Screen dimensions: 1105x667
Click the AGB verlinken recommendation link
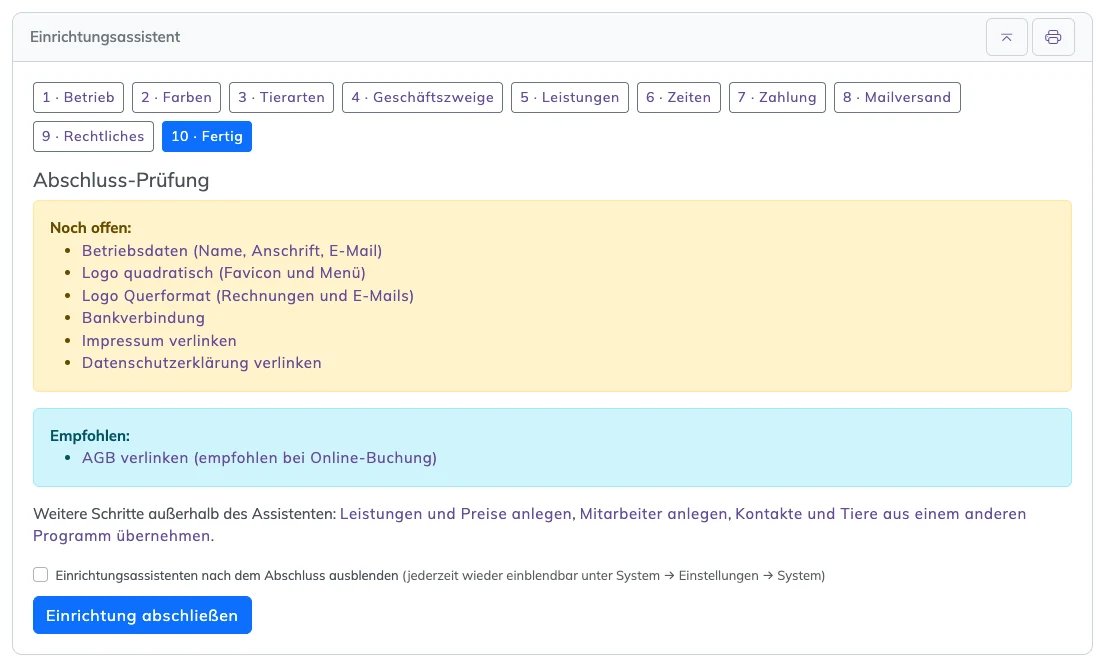[x=259, y=458]
